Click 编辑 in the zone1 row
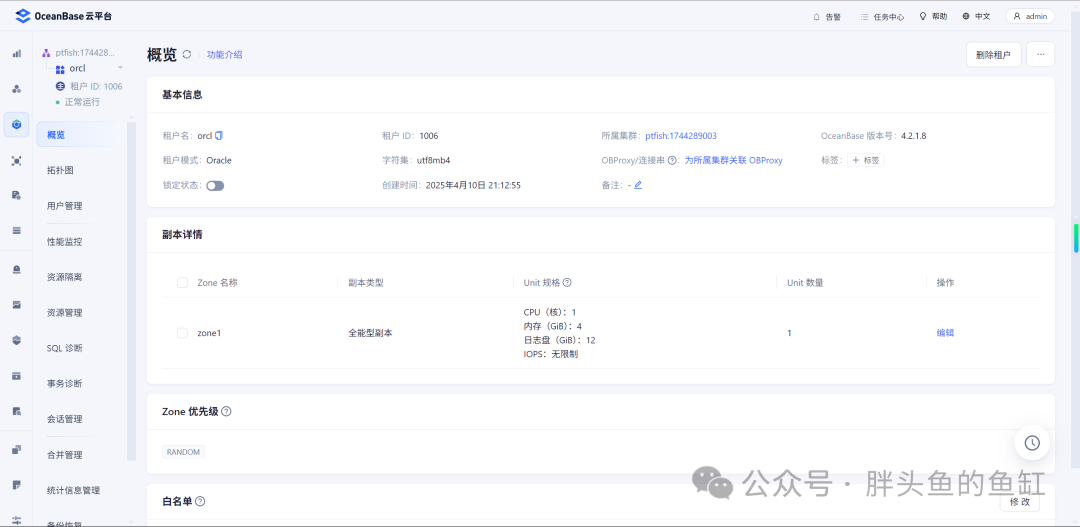 945,333
